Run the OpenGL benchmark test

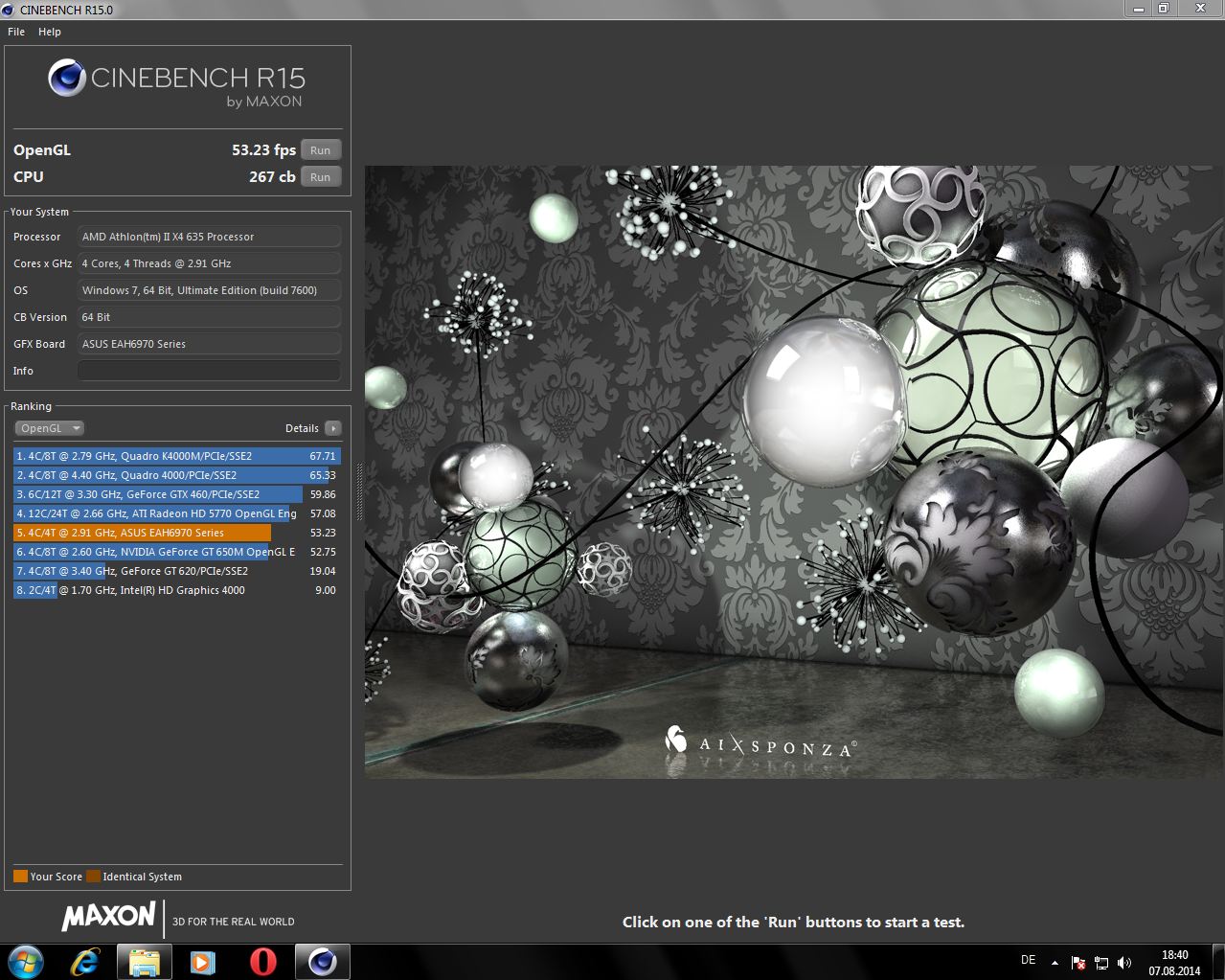tap(321, 150)
